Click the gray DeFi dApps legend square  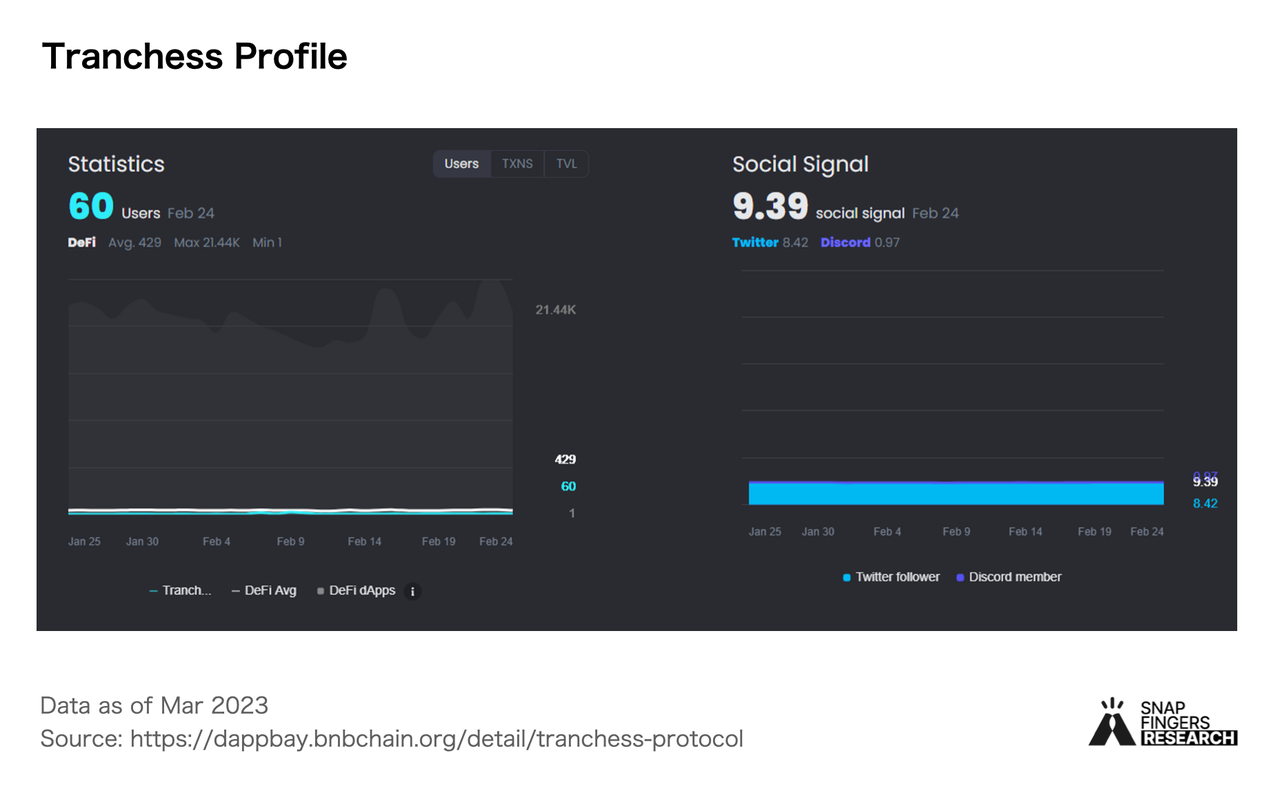(x=320, y=591)
